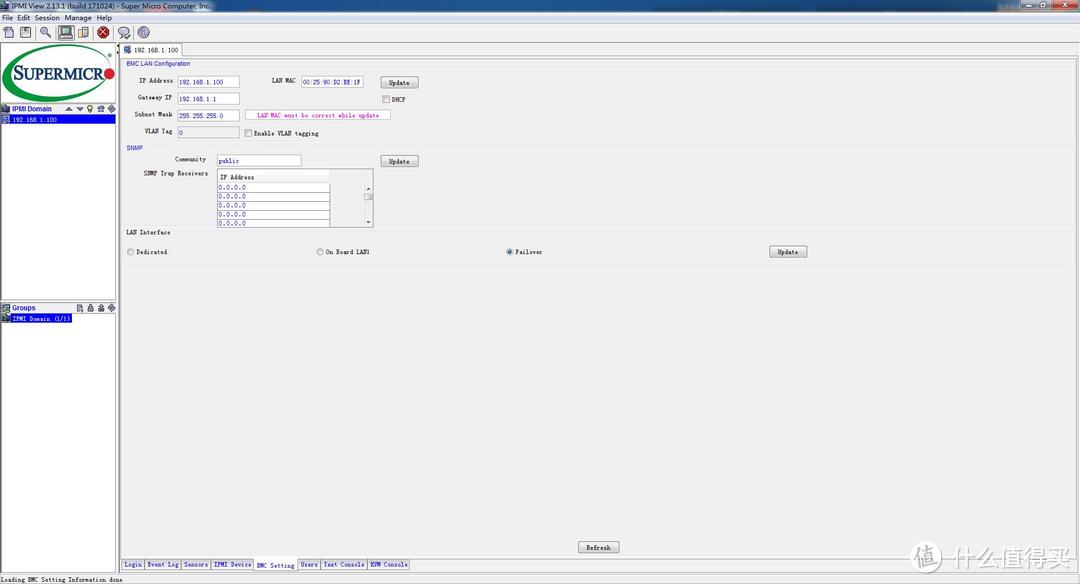The width and height of the screenshot is (1080, 584).
Task: Click the floppy disk save icon
Action: coord(26,32)
